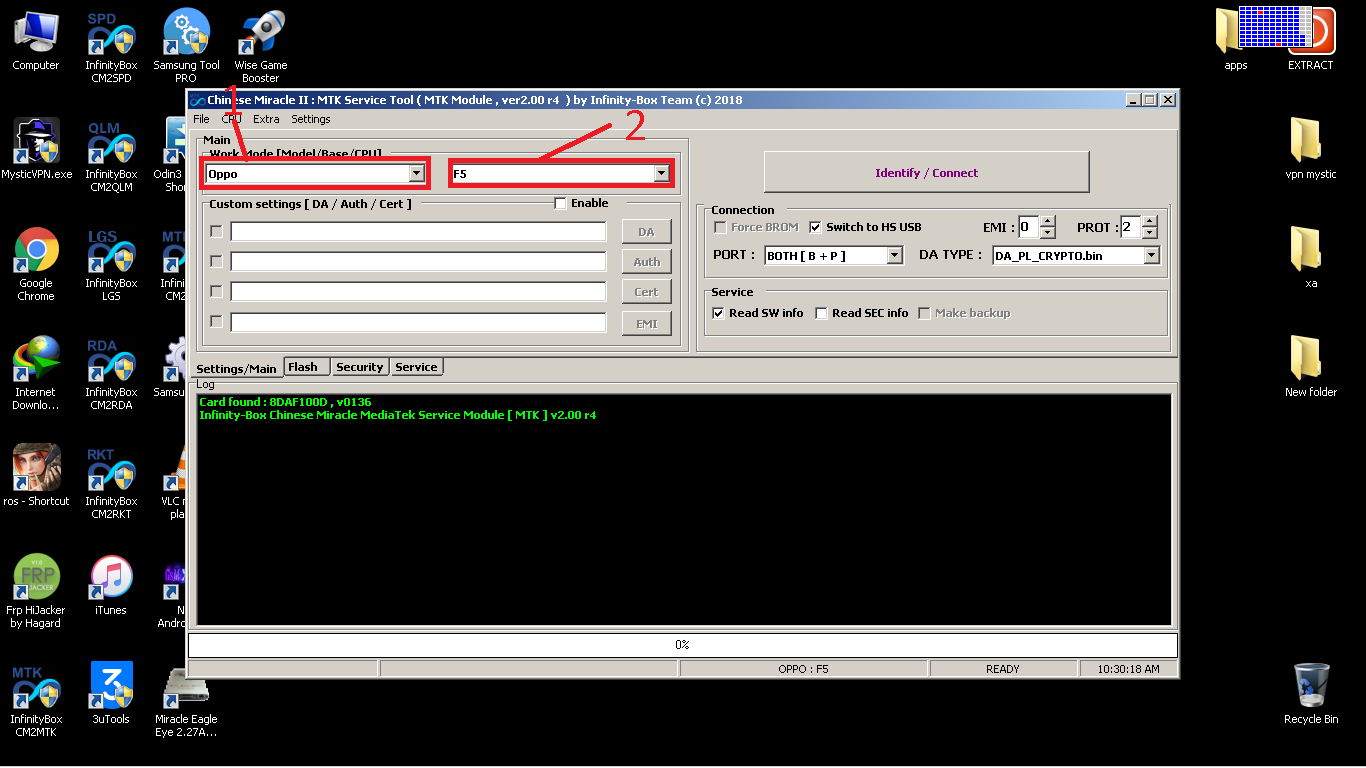Viewport: 1366px width, 768px height.
Task: Open the Oppo brand dropdown
Action: click(417, 173)
